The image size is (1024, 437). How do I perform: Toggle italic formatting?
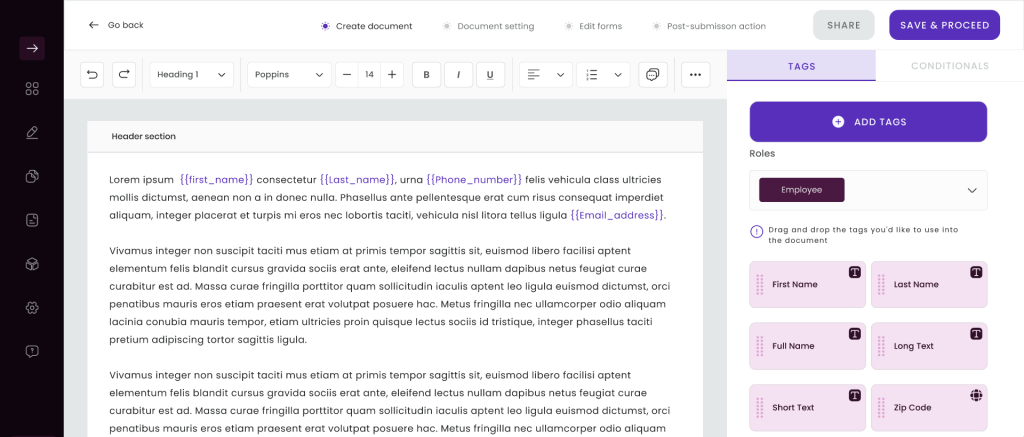458,75
